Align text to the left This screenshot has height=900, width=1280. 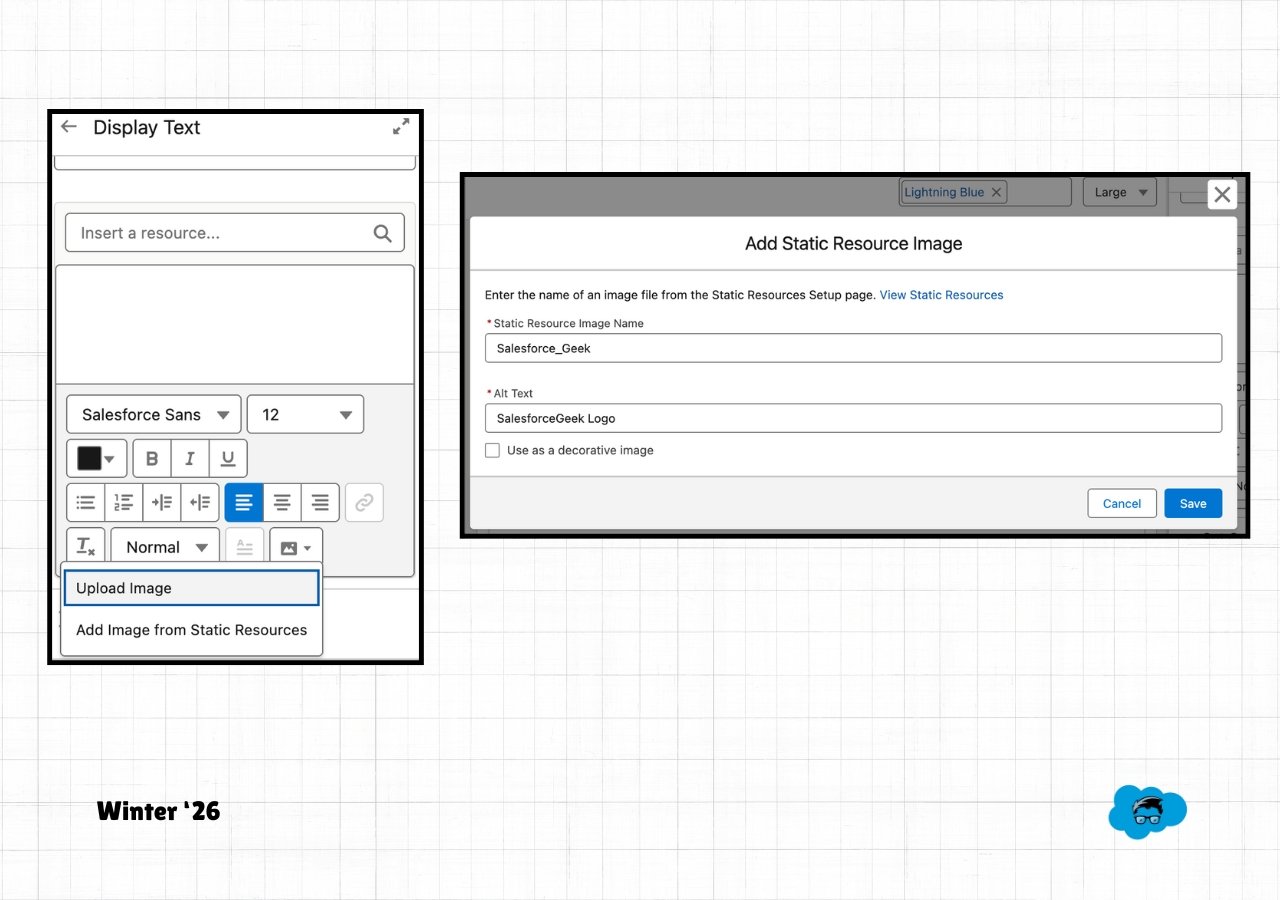[x=244, y=503]
